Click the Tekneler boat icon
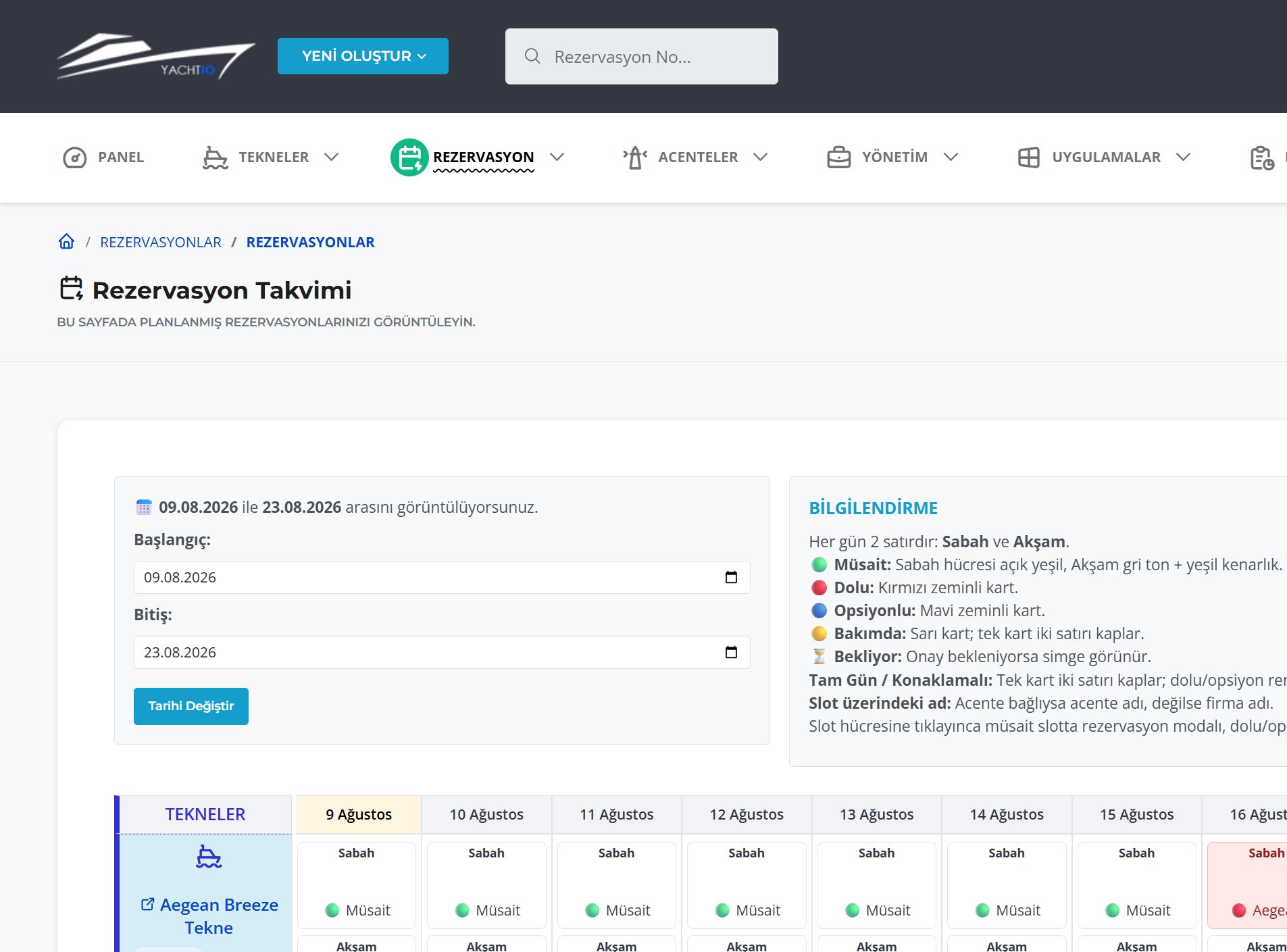This screenshot has width=1287, height=952. (x=215, y=157)
